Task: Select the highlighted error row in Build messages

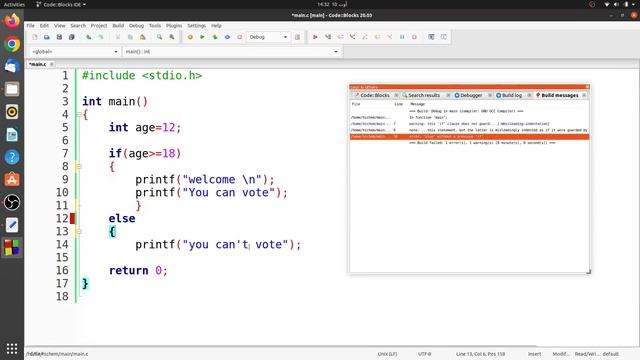Action: (x=469, y=137)
